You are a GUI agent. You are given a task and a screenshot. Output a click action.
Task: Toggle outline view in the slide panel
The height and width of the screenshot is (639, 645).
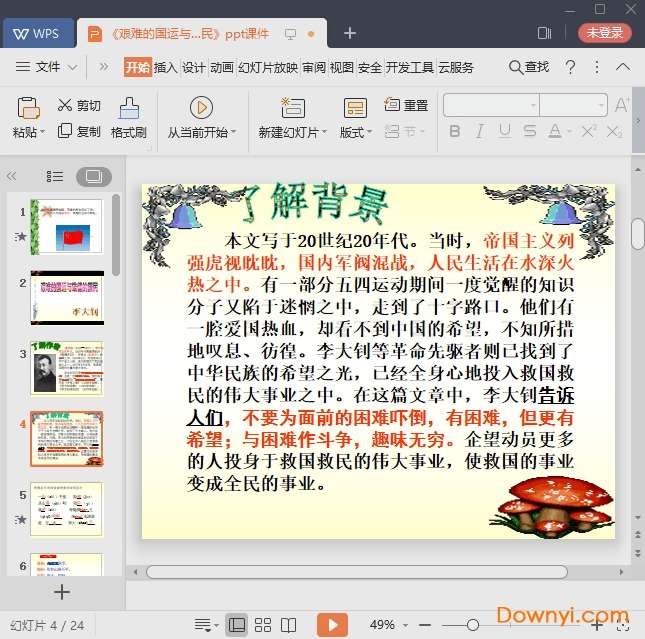point(55,176)
